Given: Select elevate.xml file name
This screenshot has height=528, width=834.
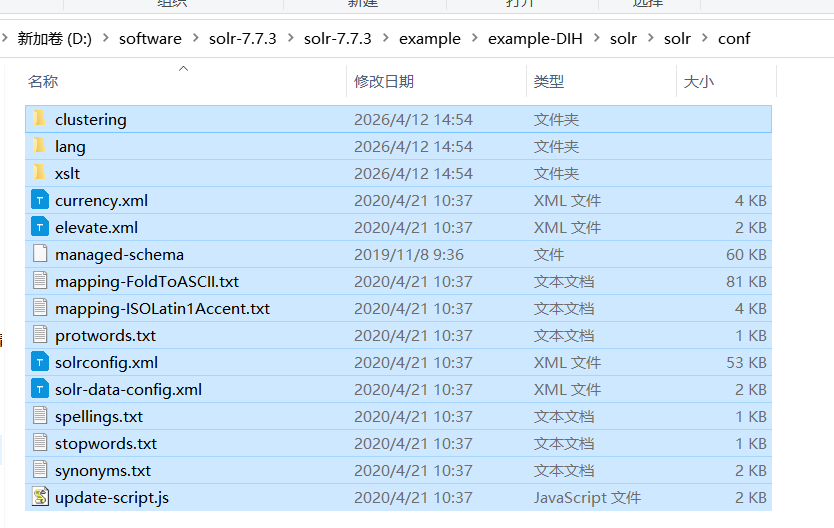Looking at the screenshot, I should point(96,228).
